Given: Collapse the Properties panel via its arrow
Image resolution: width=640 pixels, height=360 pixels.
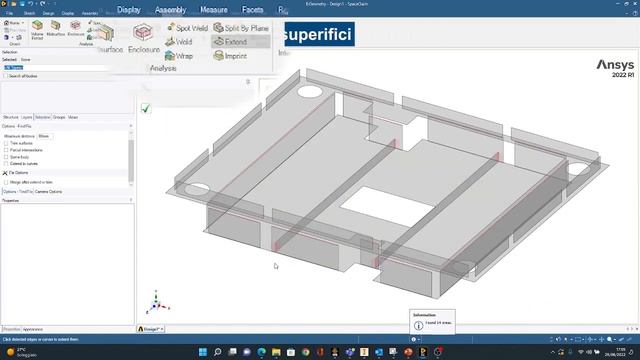Looking at the screenshot, I should tap(131, 200).
